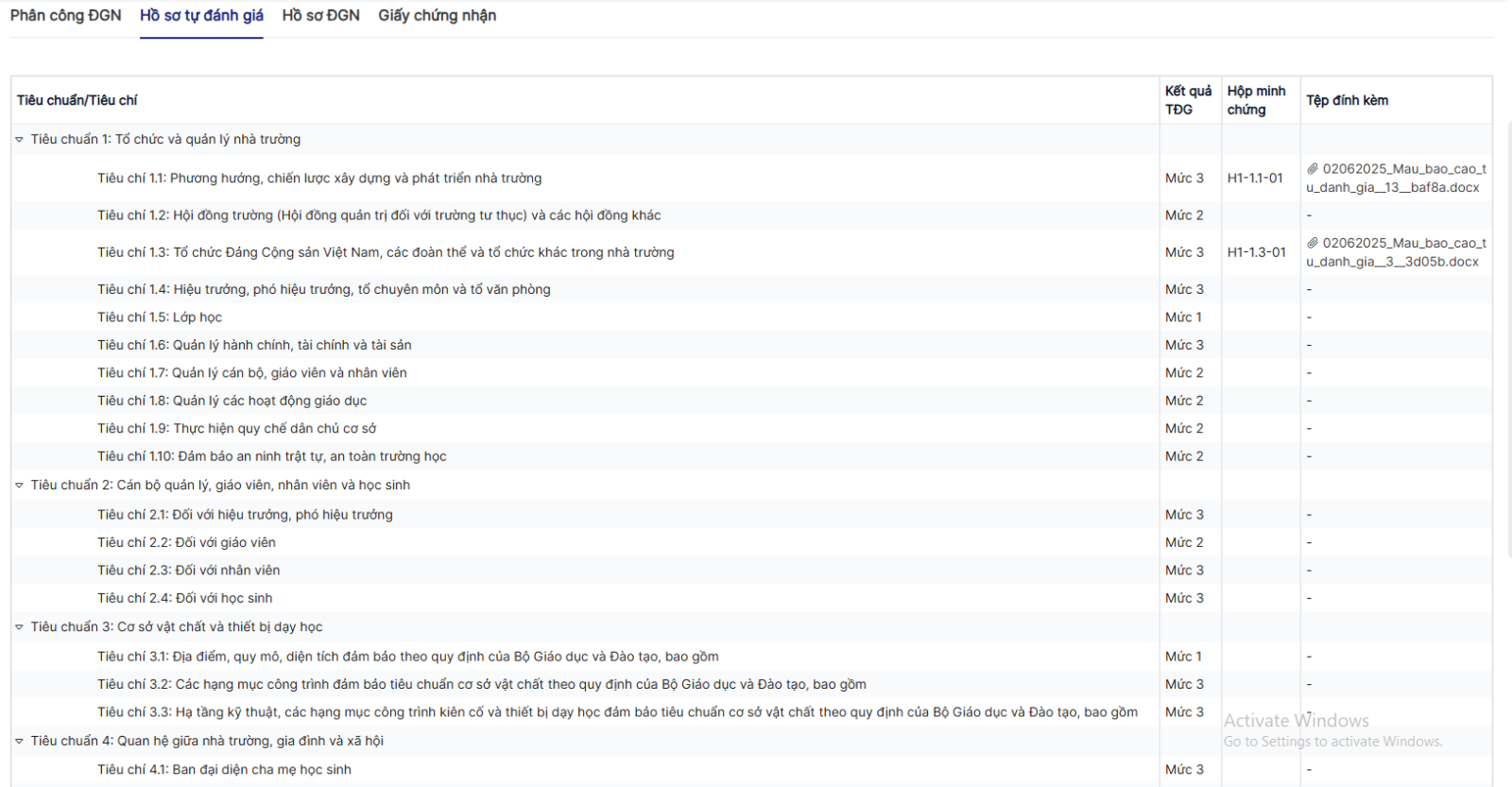Click Tiêu chí 4.1 Ban đại diện row
Screen dimensions: 1512x787
(224, 770)
